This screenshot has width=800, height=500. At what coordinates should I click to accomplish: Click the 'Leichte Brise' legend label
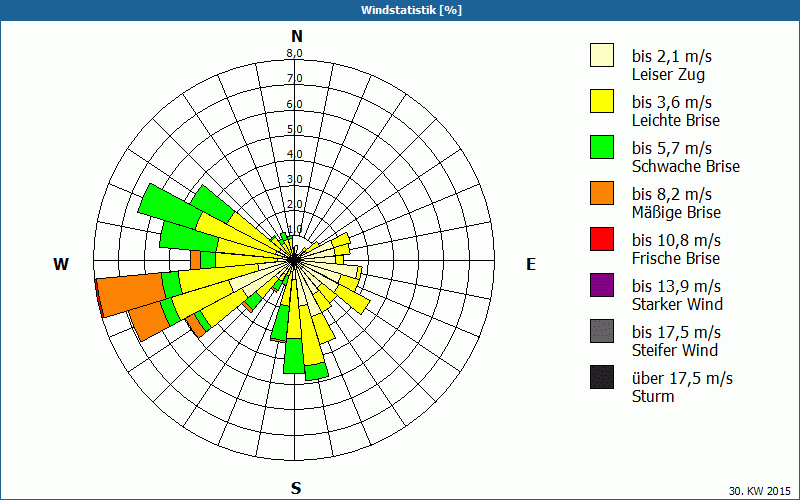pyautogui.click(x=676, y=120)
